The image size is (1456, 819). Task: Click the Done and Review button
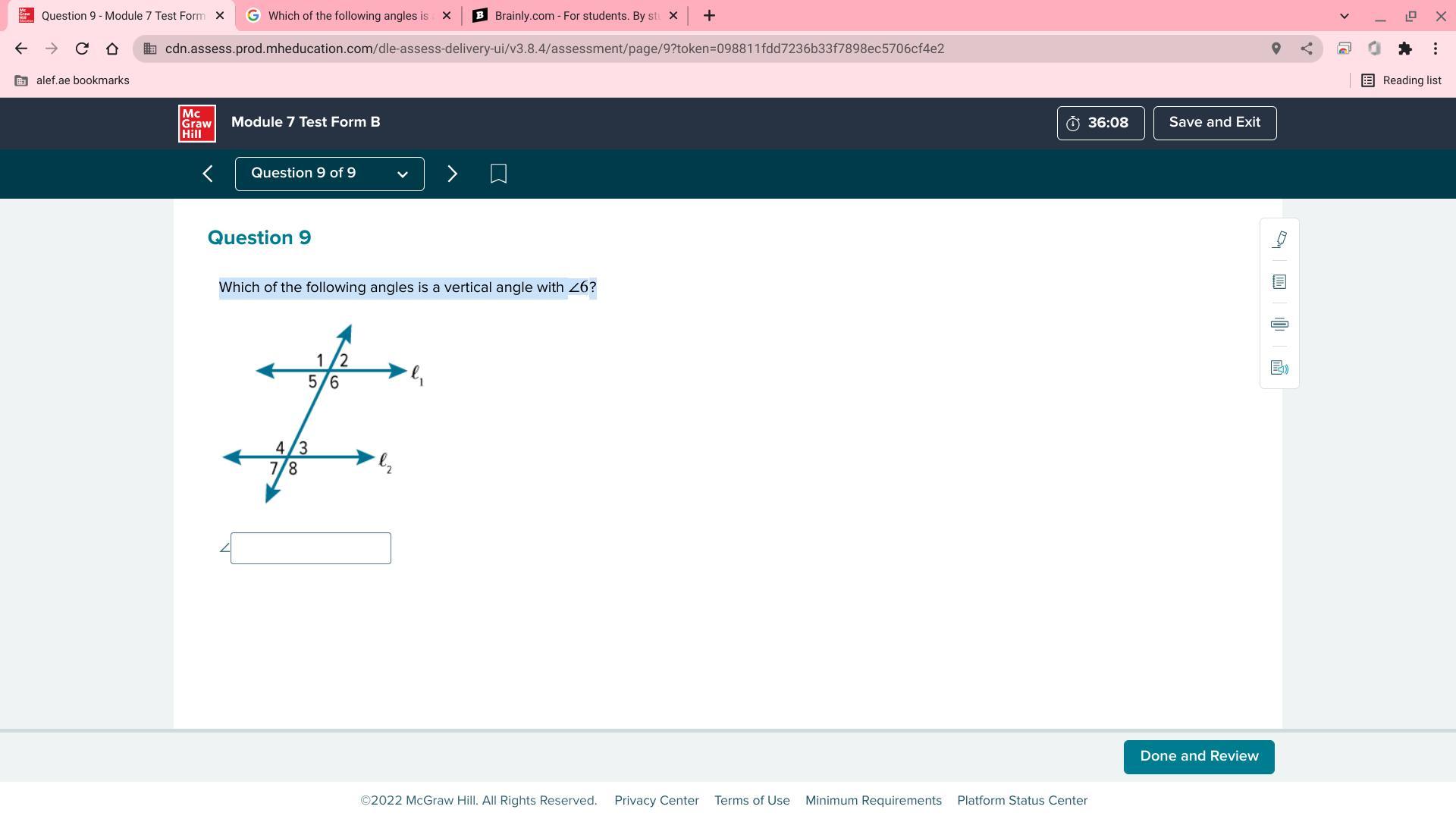coord(1198,757)
